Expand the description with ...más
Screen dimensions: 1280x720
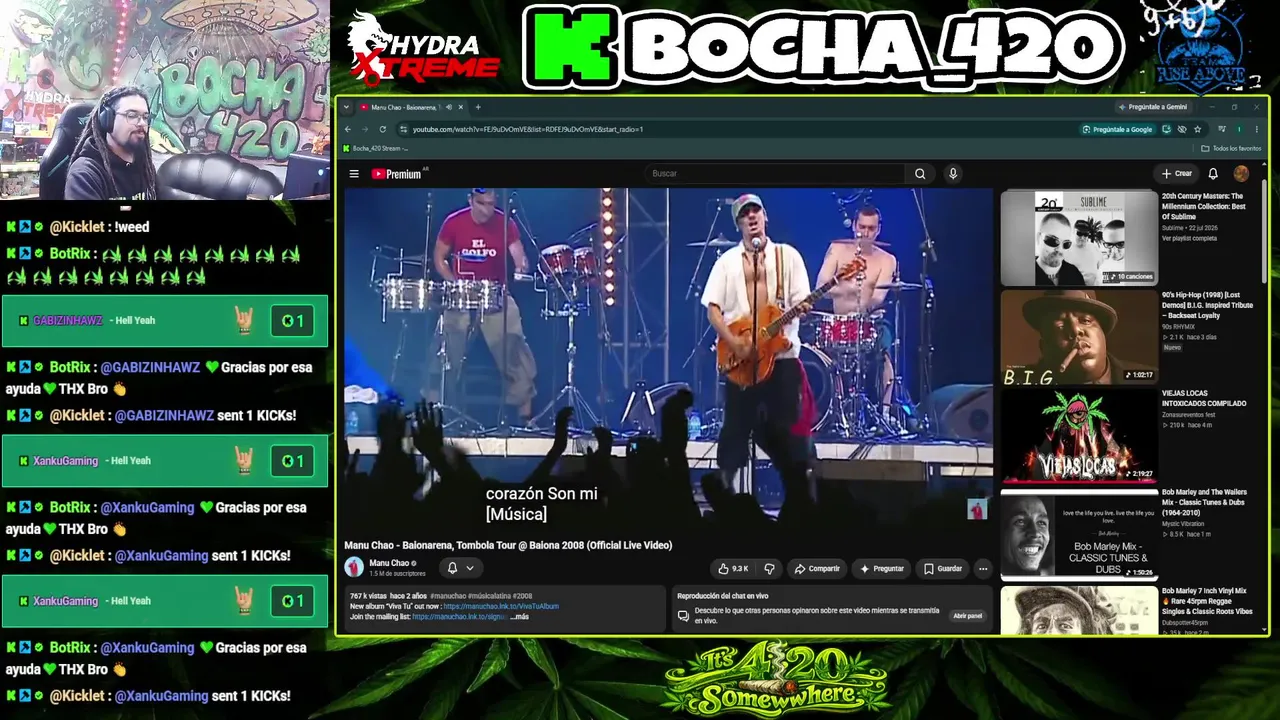(519, 617)
